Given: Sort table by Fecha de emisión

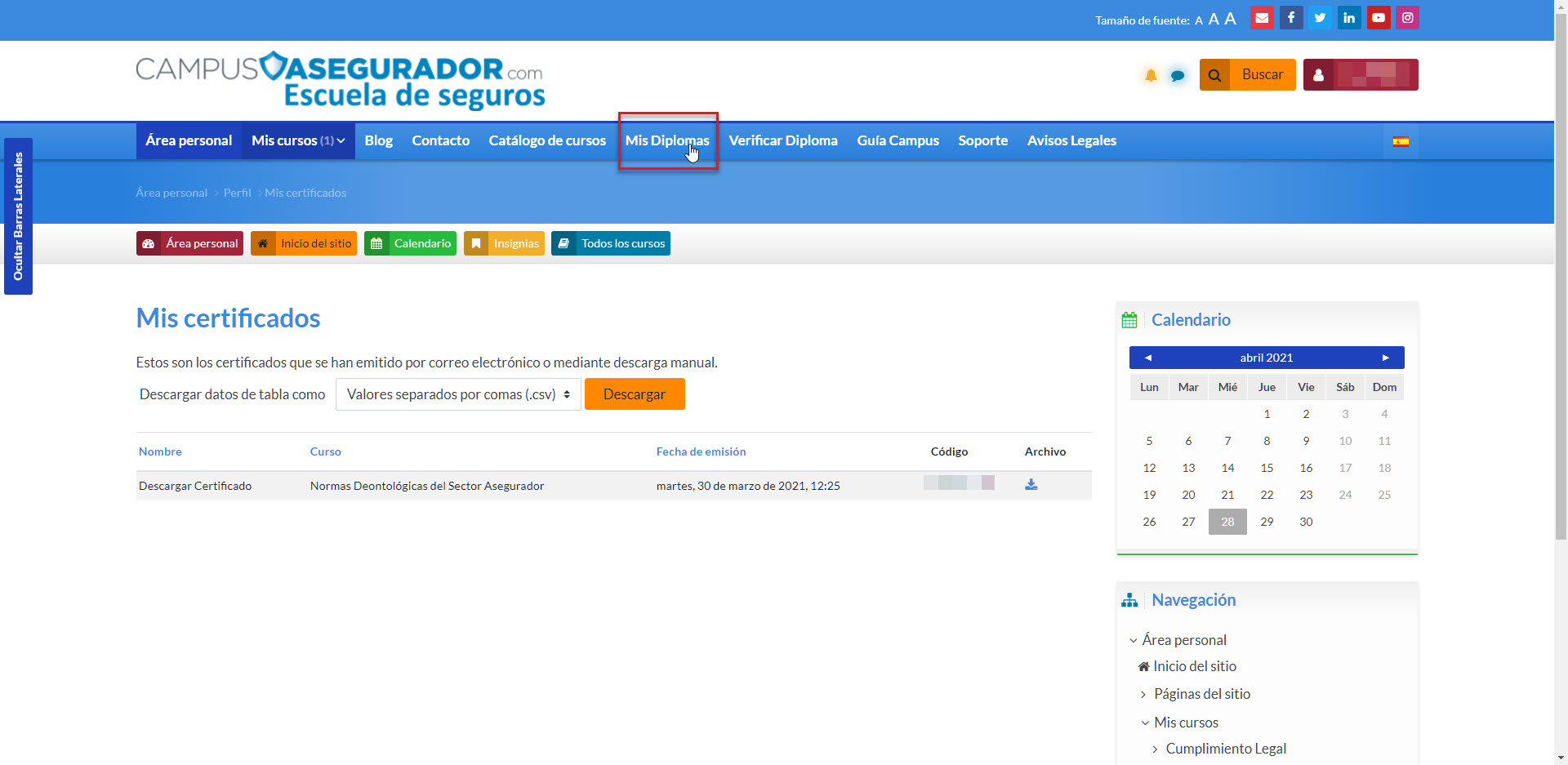Looking at the screenshot, I should tap(701, 451).
